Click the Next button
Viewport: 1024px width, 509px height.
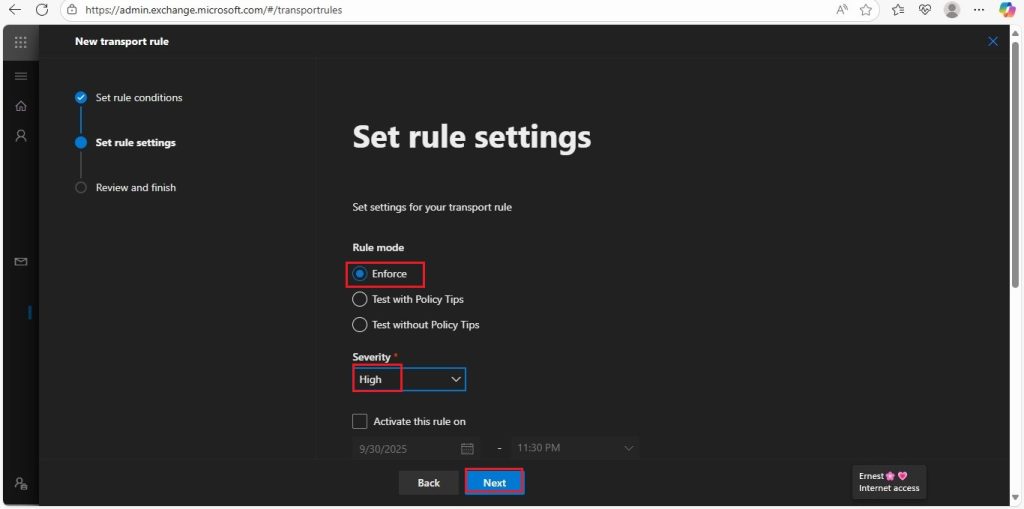point(494,483)
